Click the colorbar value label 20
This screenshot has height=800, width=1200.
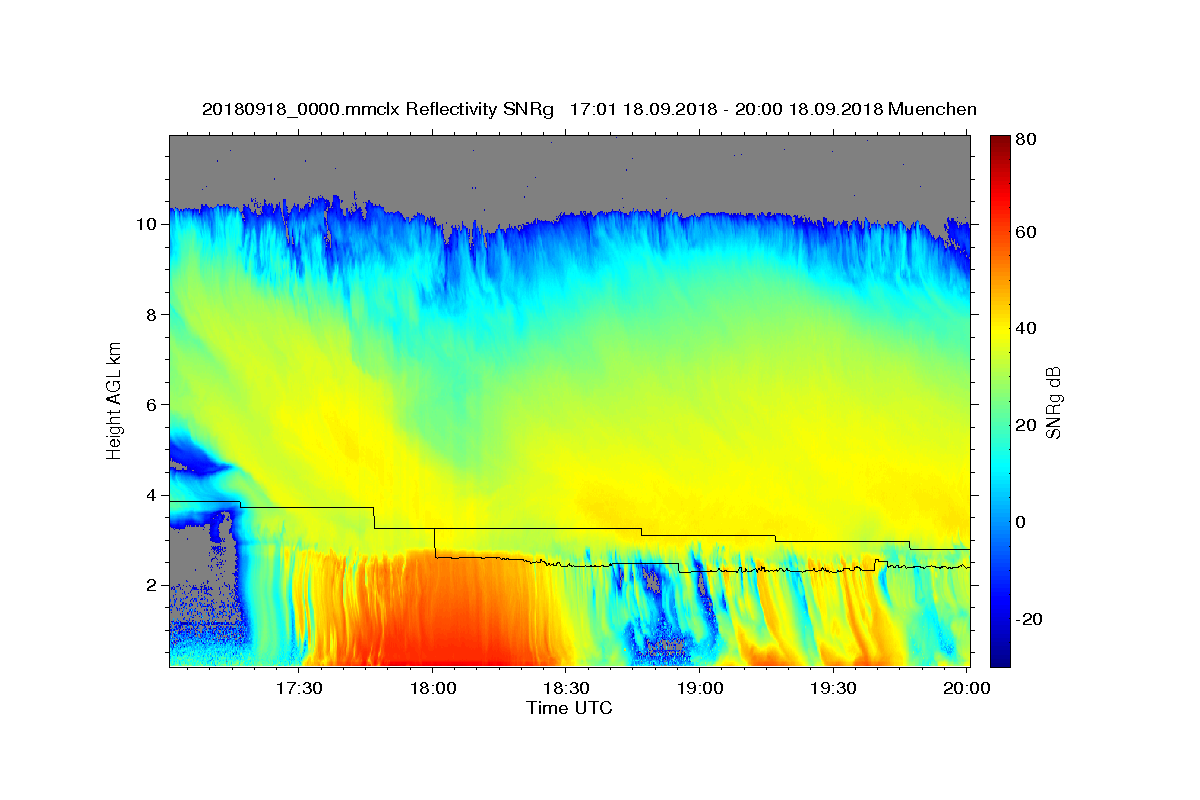pyautogui.click(x=1027, y=425)
